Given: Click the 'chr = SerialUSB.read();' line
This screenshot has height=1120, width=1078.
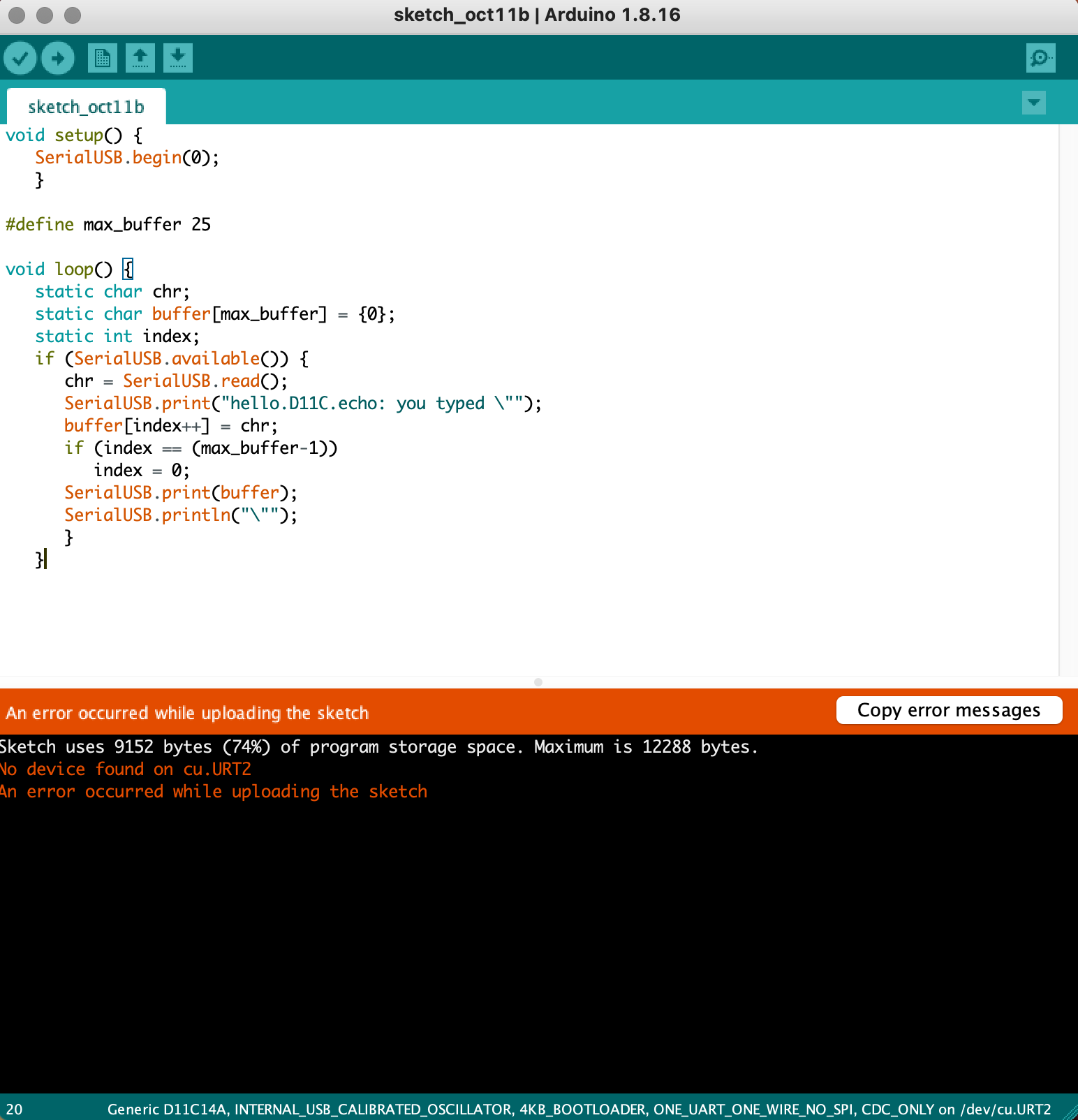Looking at the screenshot, I should (x=176, y=381).
